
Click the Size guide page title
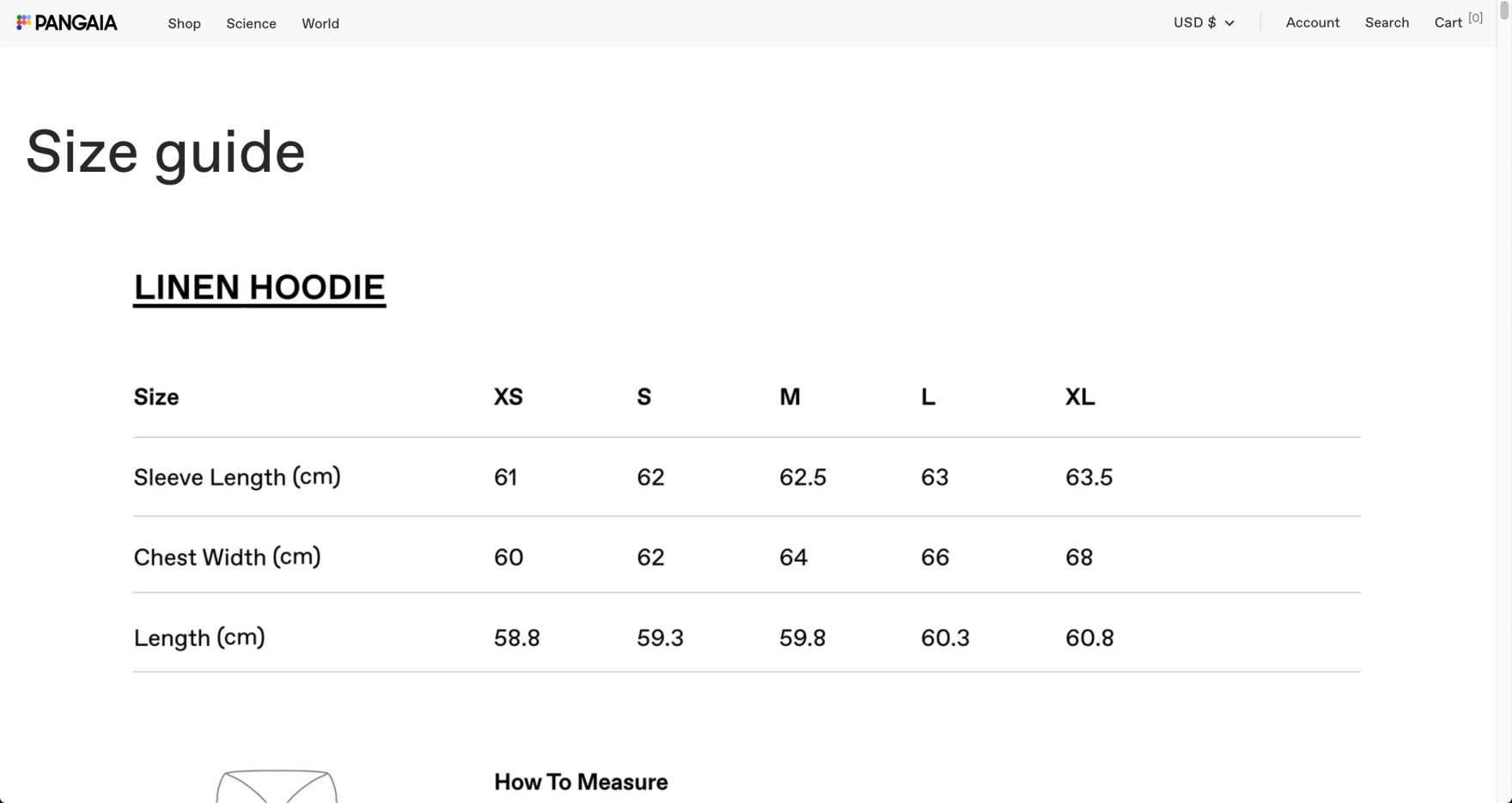(x=166, y=152)
